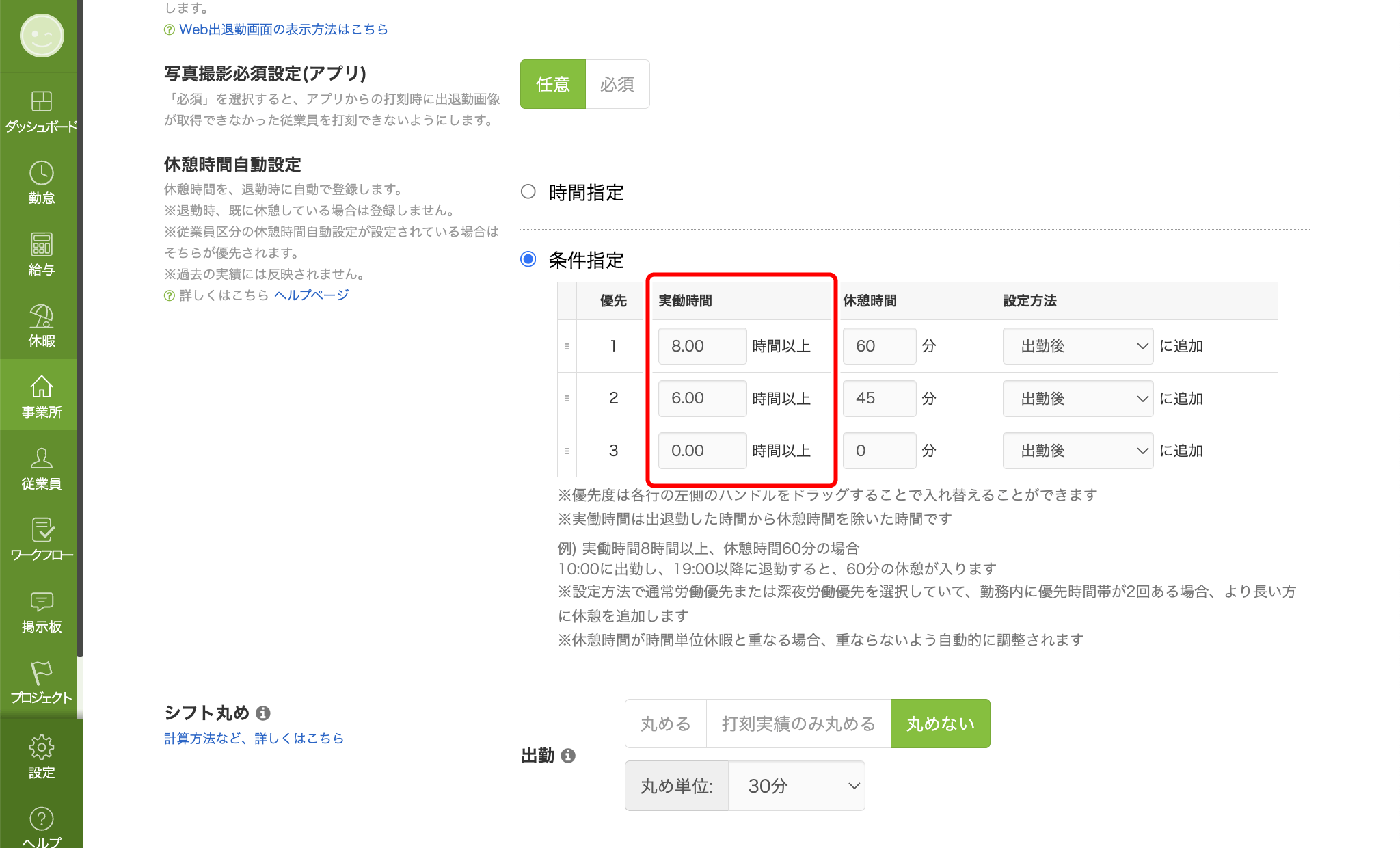Image resolution: width=1400 pixels, height=848 pixels.
Task: Open the ヘルプページ link
Action: click(312, 295)
